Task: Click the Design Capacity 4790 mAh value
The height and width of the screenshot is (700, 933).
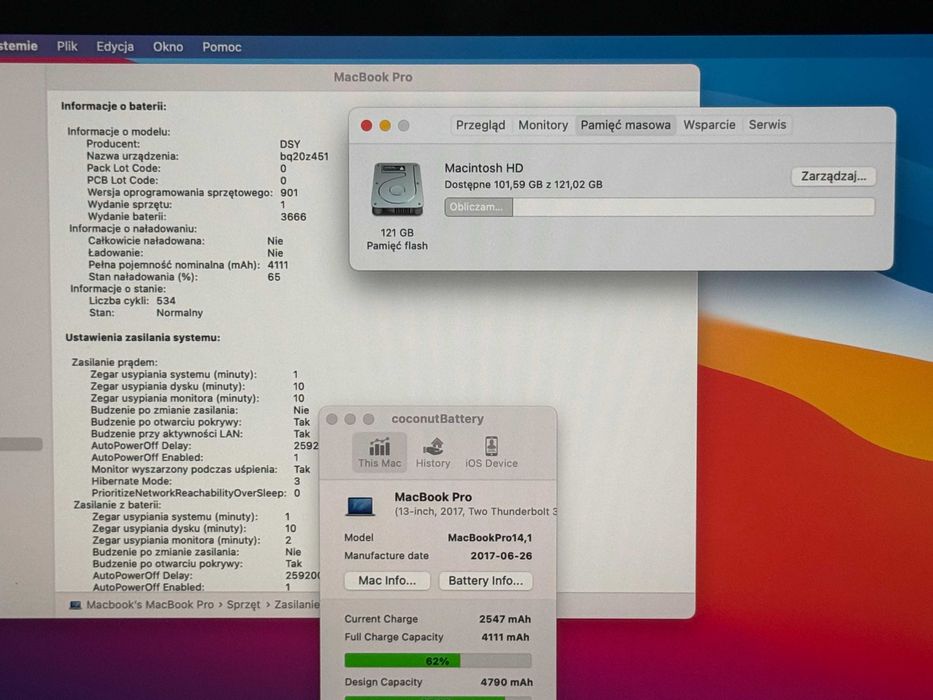Action: point(506,682)
